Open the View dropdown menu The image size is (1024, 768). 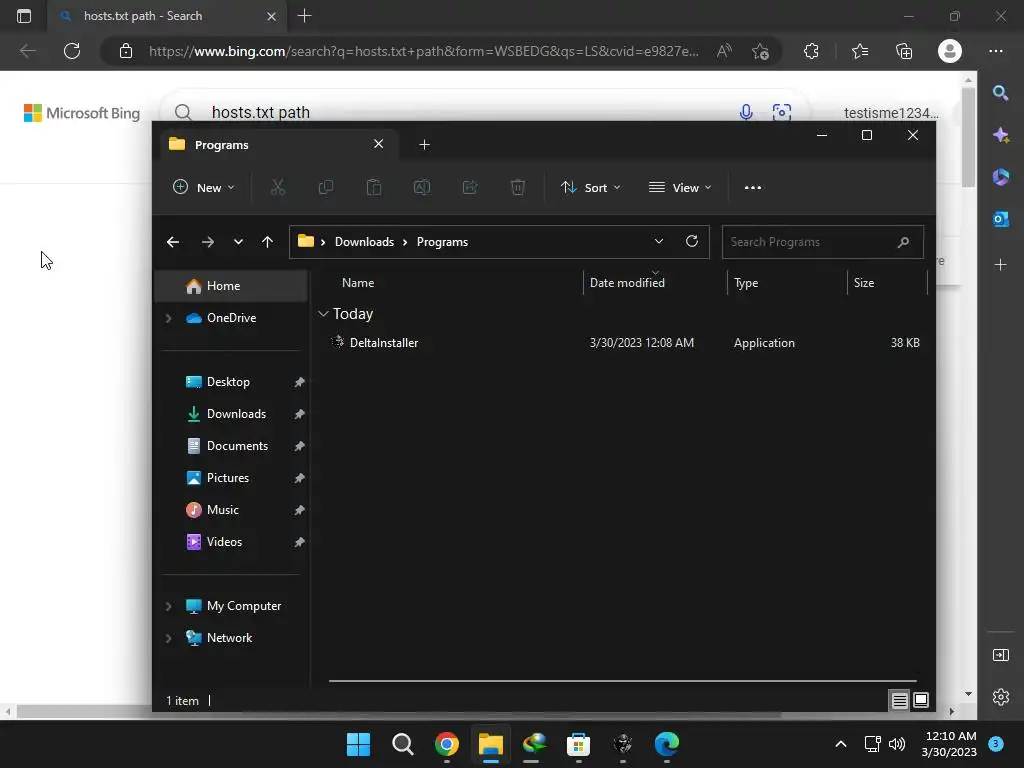[680, 187]
